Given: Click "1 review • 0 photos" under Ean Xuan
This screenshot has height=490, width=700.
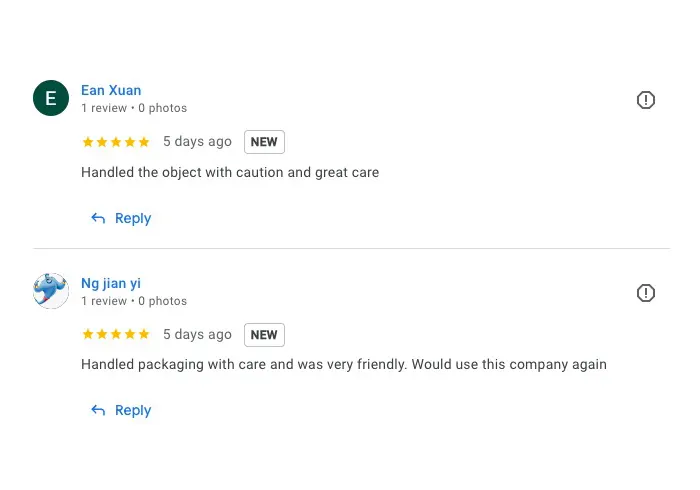Looking at the screenshot, I should point(134,108).
